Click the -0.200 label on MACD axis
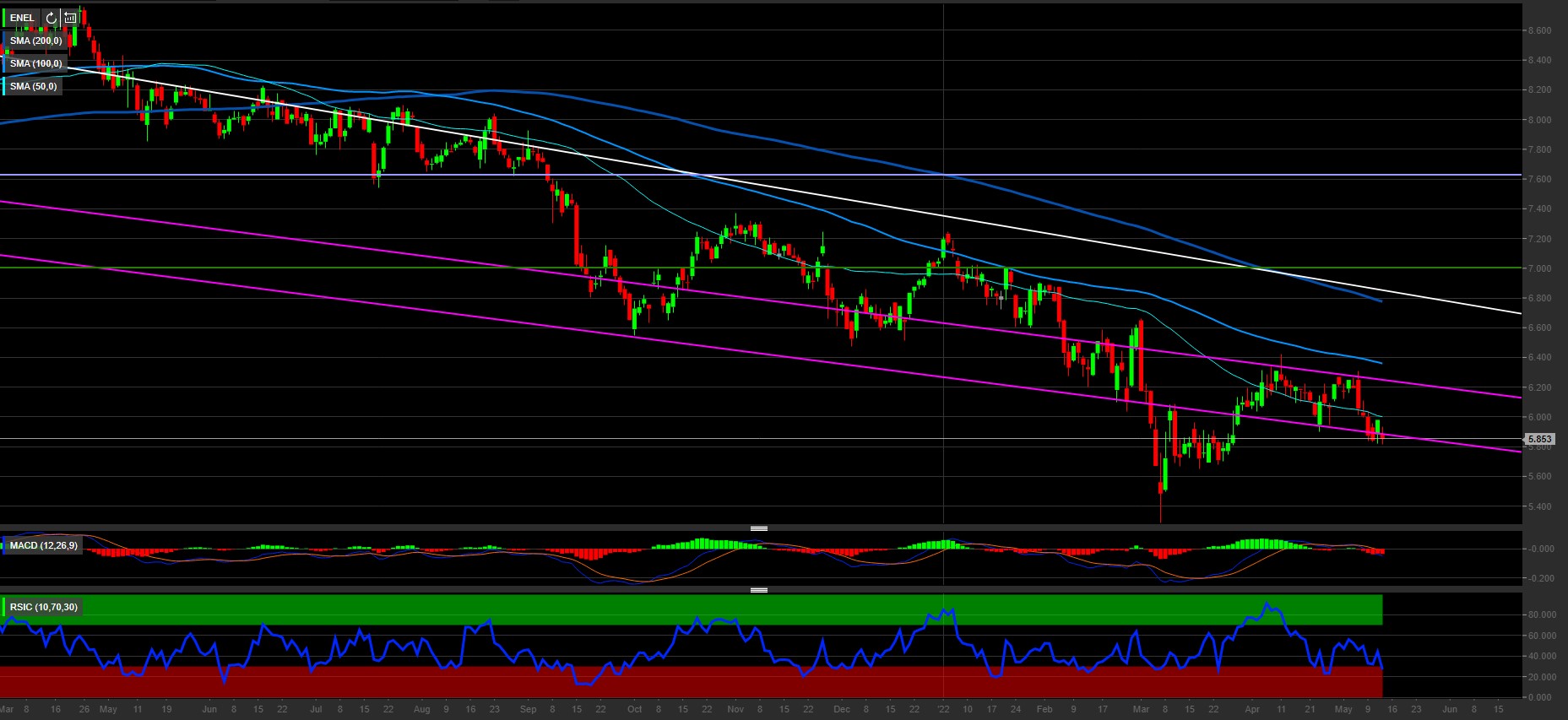 1541,578
